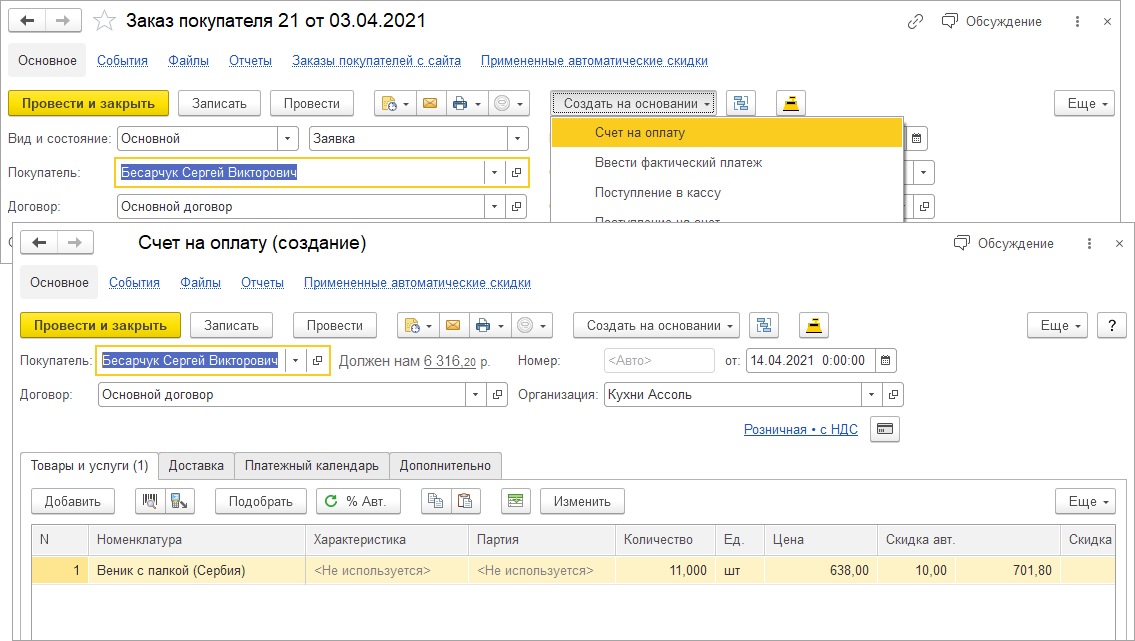This screenshot has height=641, width=1135.
Task: Click the payment card icon near Розничная с НДС
Action: click(x=885, y=429)
